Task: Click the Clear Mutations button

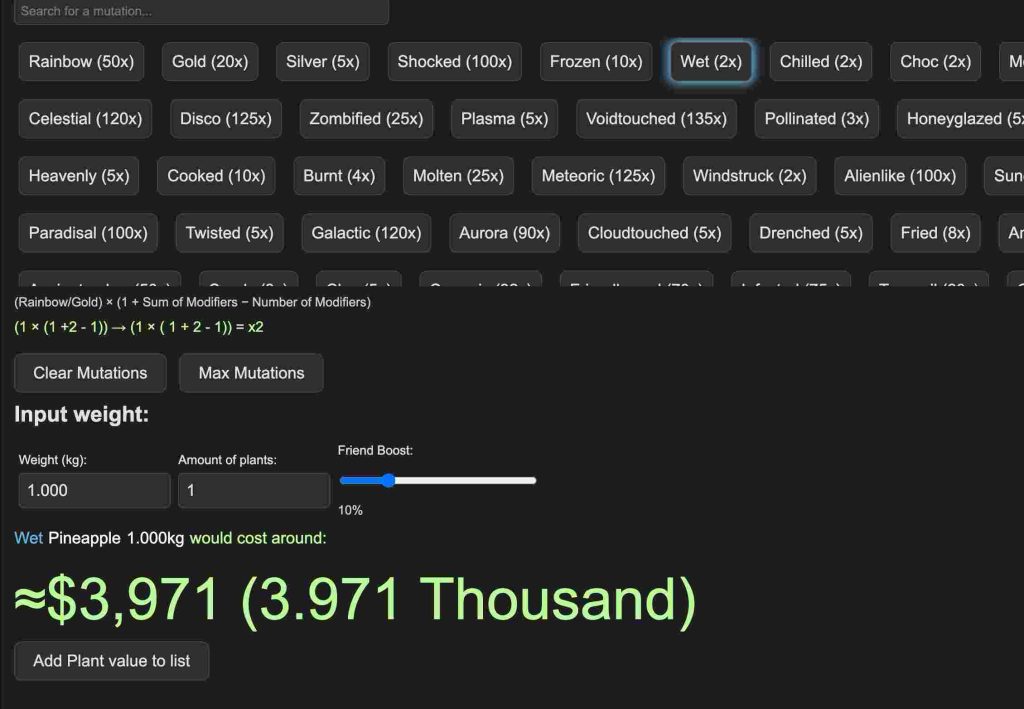Action: [x=90, y=373]
